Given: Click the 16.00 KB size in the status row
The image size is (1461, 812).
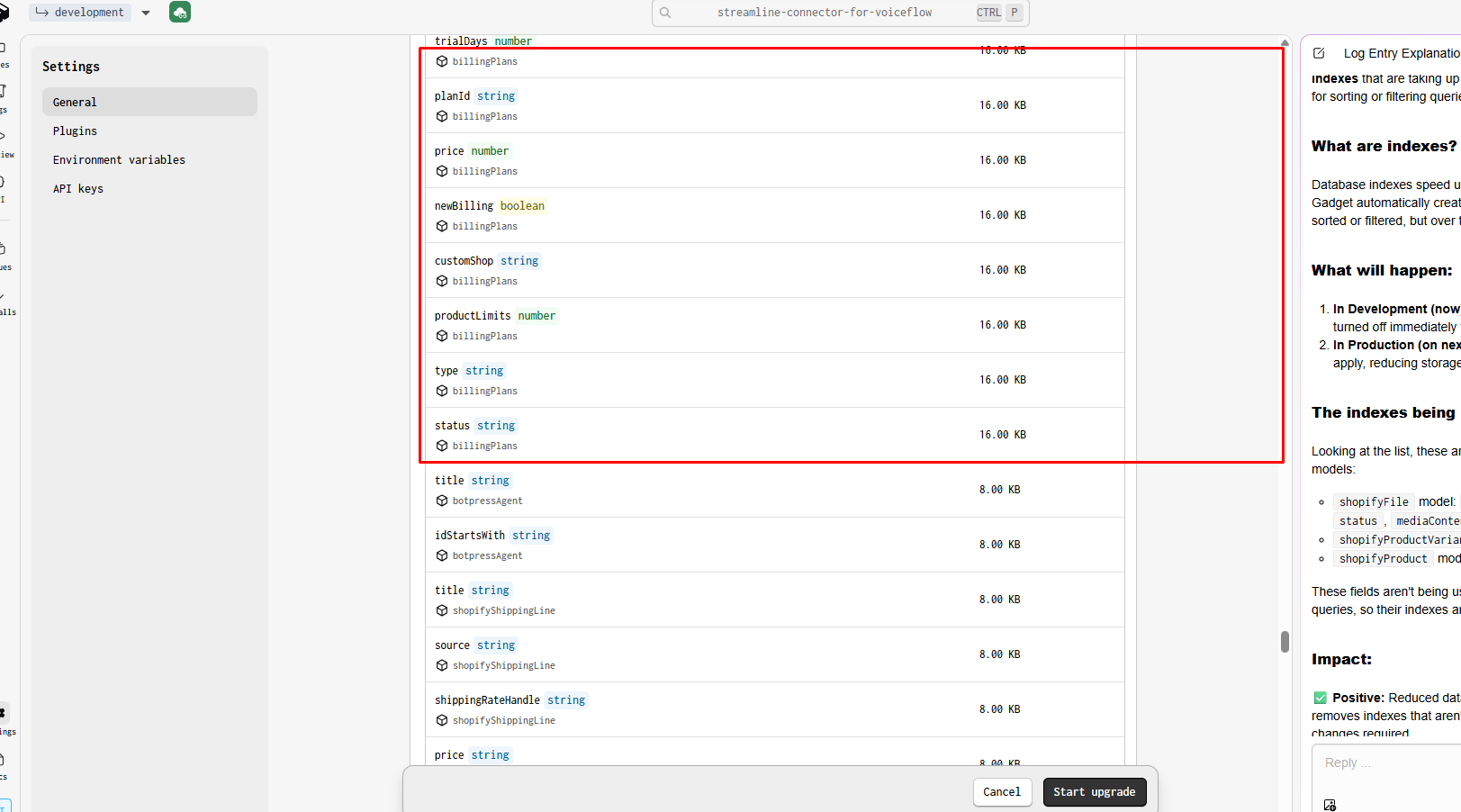Looking at the screenshot, I should pos(1003,435).
